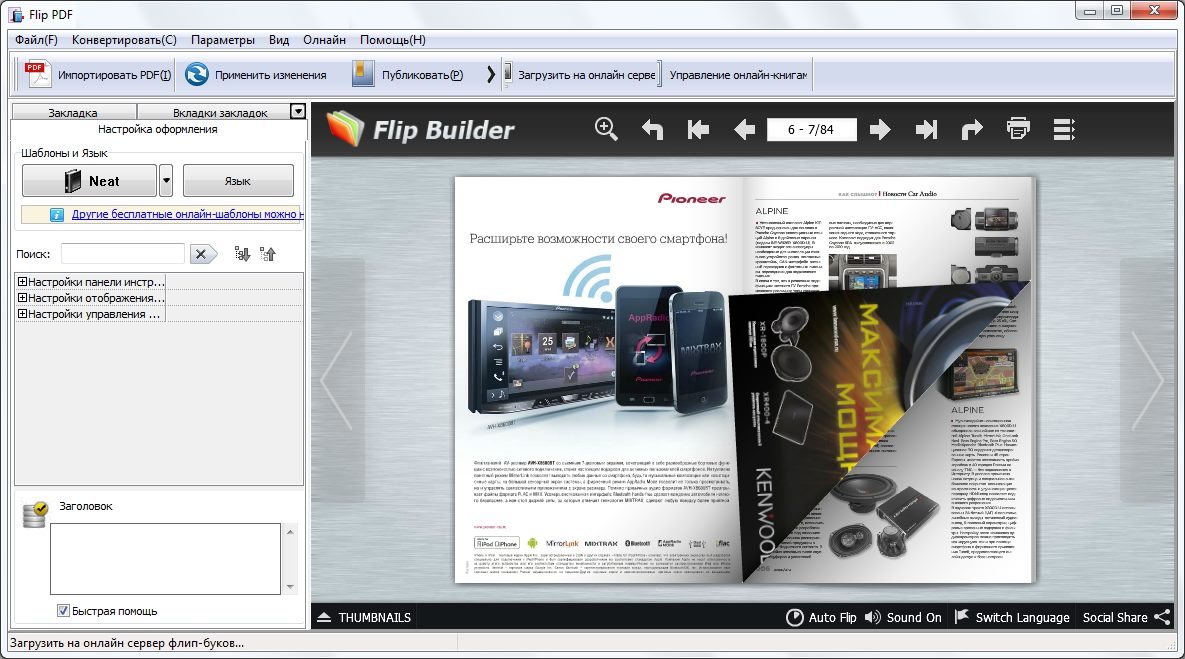Toggle Auto Flip mode
Viewport: 1185px width, 659px height.
[821, 617]
